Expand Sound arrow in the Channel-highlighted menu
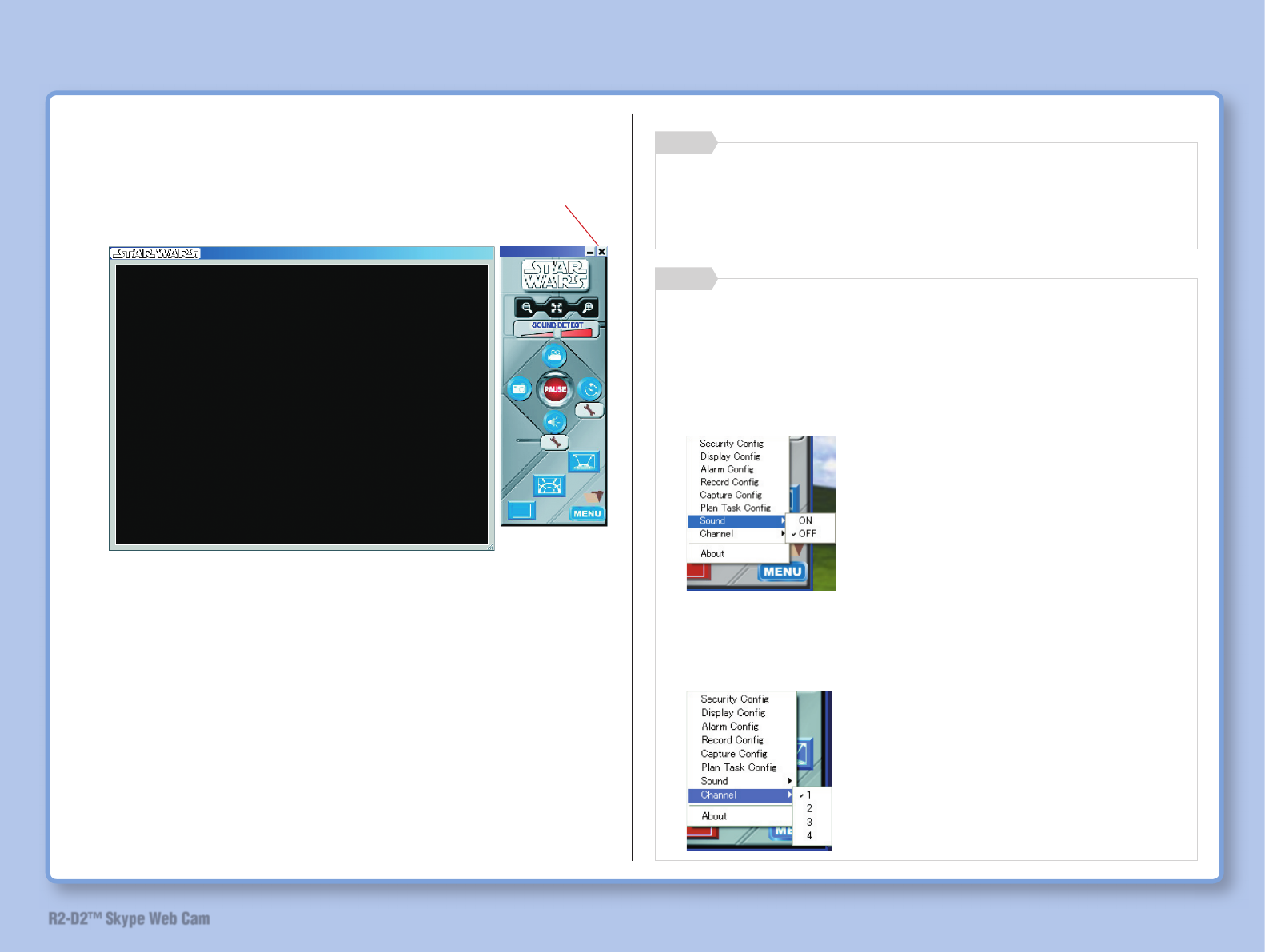 (790, 781)
